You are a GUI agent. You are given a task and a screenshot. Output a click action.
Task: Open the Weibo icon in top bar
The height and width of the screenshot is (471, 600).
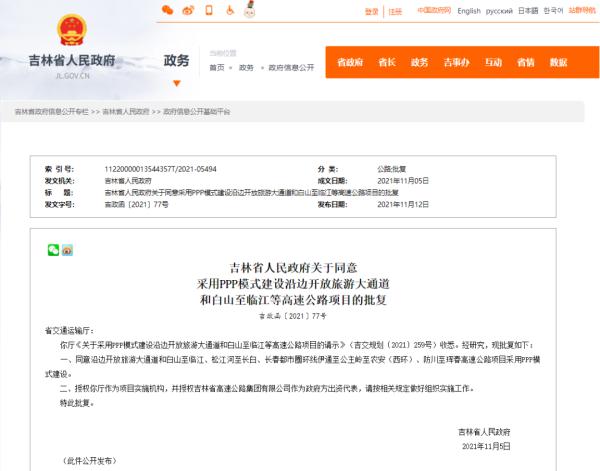tap(188, 10)
